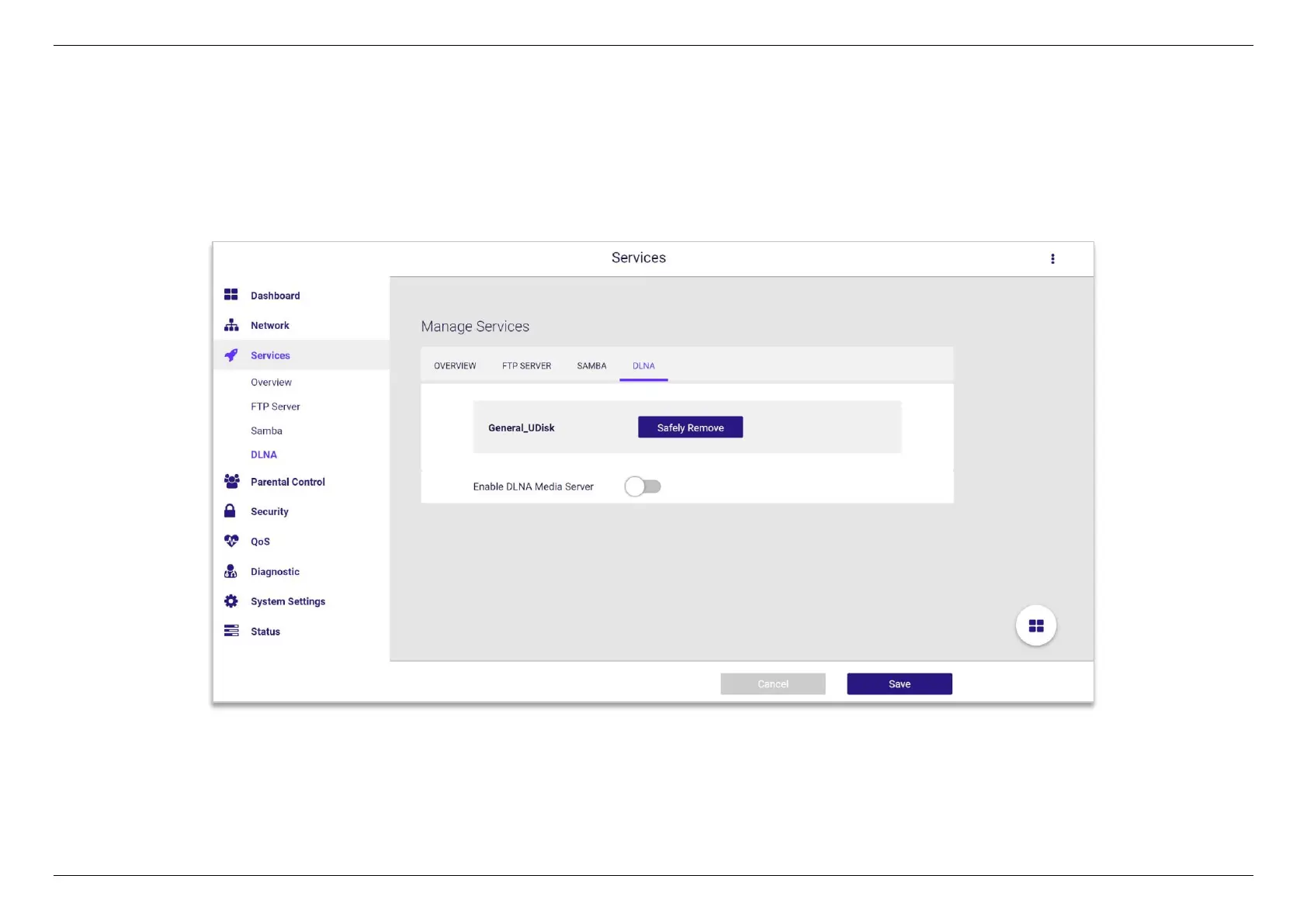Click the System Settings gear icon
The image size is (1307, 924).
[231, 601]
